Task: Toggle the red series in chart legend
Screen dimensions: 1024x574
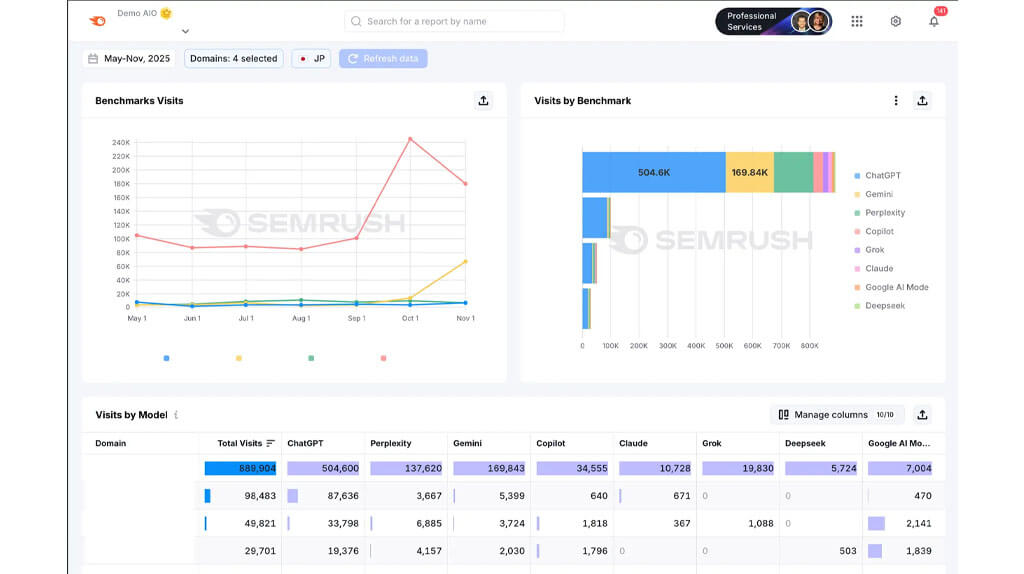Action: [x=383, y=358]
